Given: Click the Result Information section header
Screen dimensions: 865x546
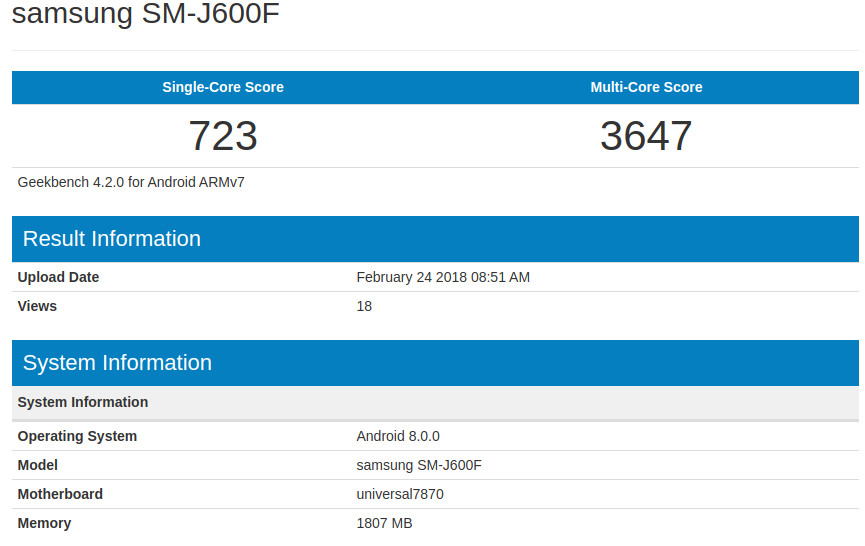Looking at the screenshot, I should click(111, 239).
